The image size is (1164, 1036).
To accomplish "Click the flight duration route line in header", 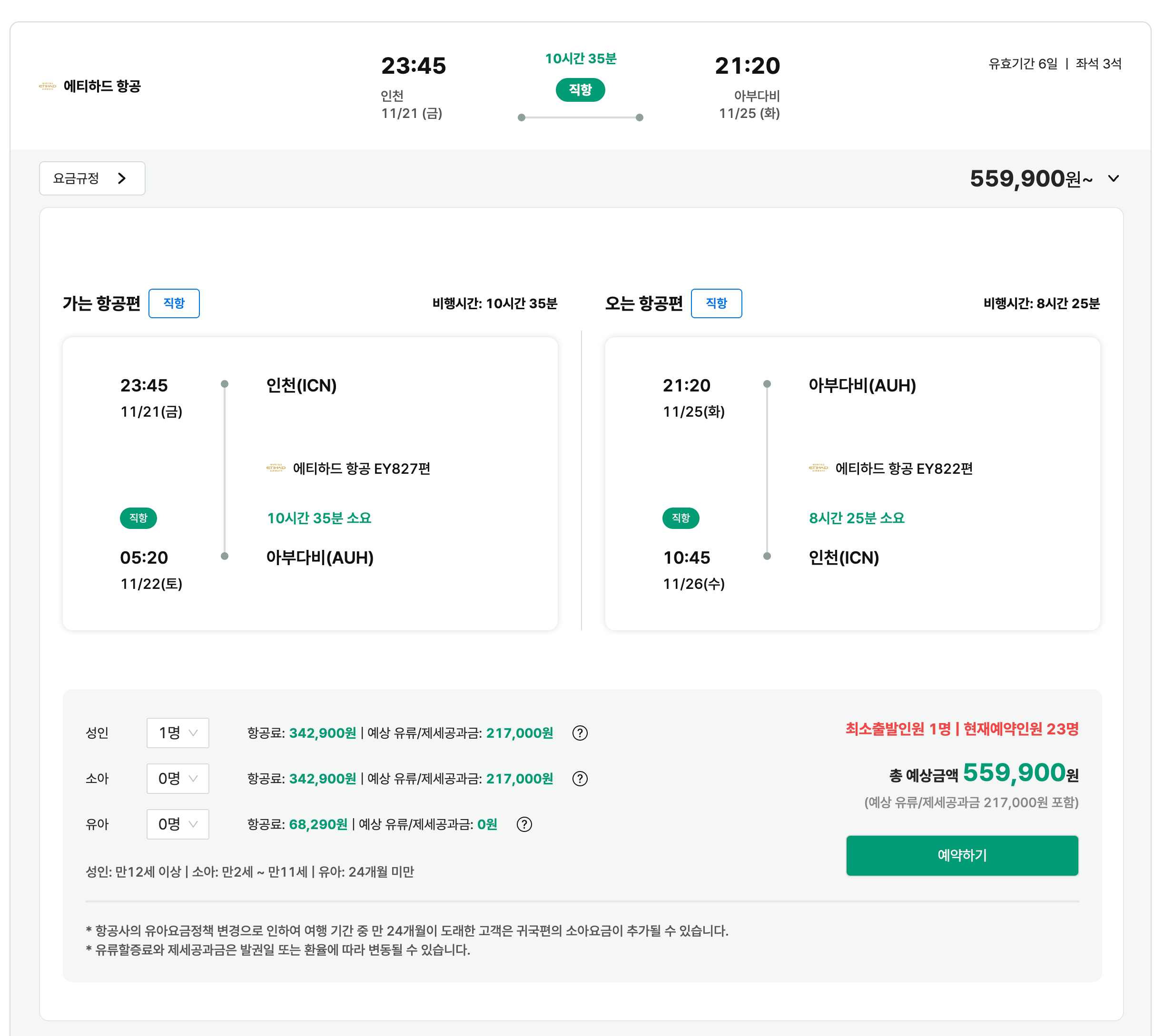I will 580,117.
